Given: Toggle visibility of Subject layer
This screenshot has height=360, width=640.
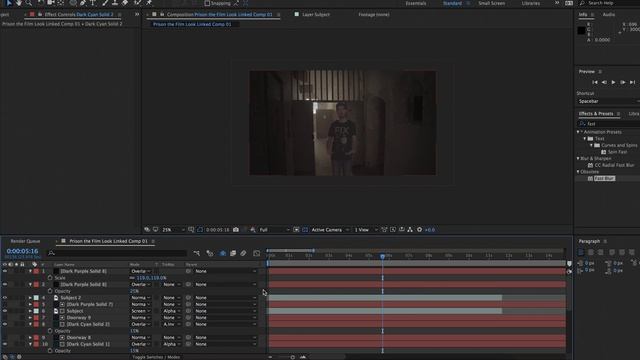Looking at the screenshot, I should 5,311.
